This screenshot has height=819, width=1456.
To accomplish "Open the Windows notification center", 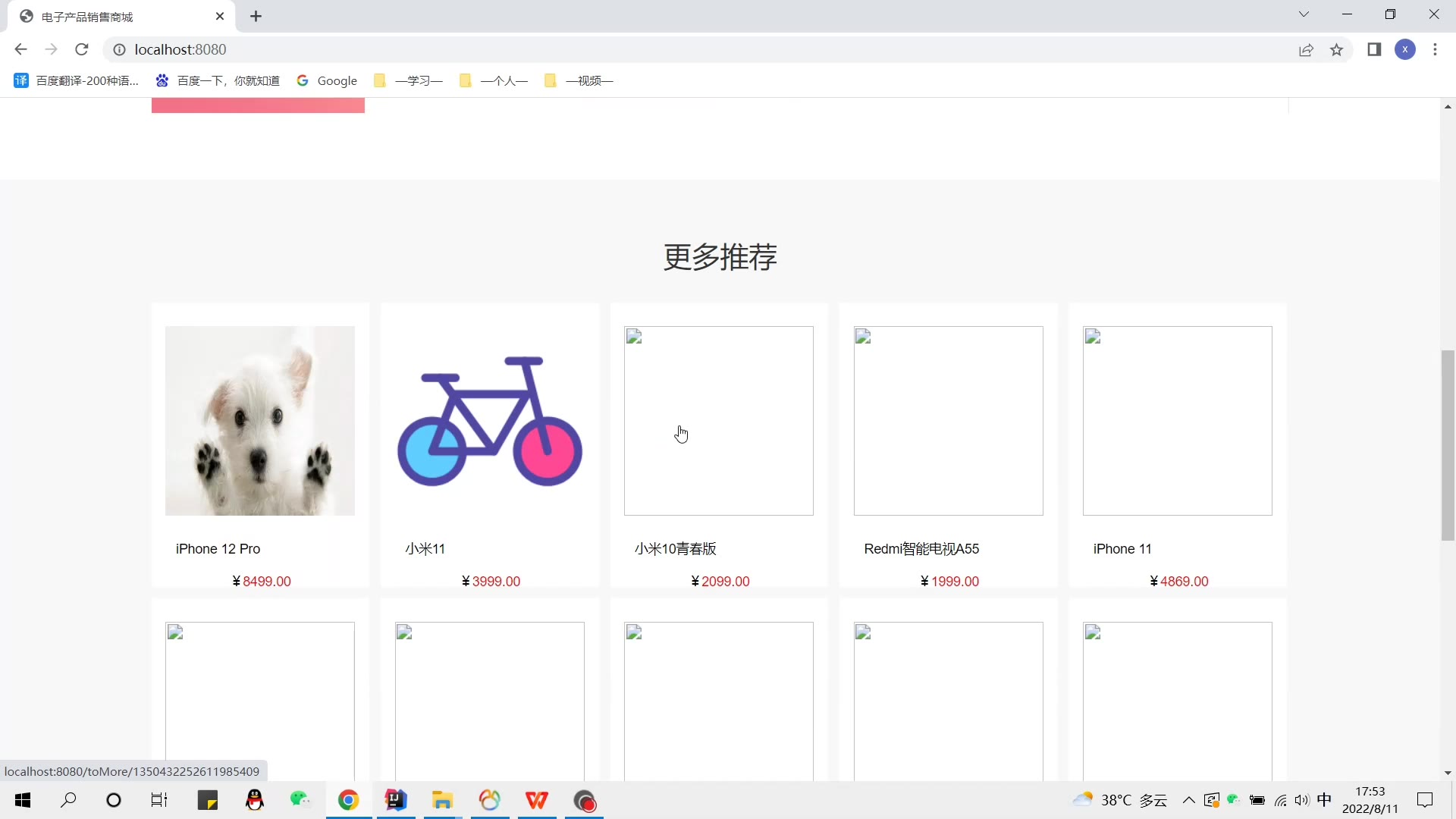I will point(1425,800).
